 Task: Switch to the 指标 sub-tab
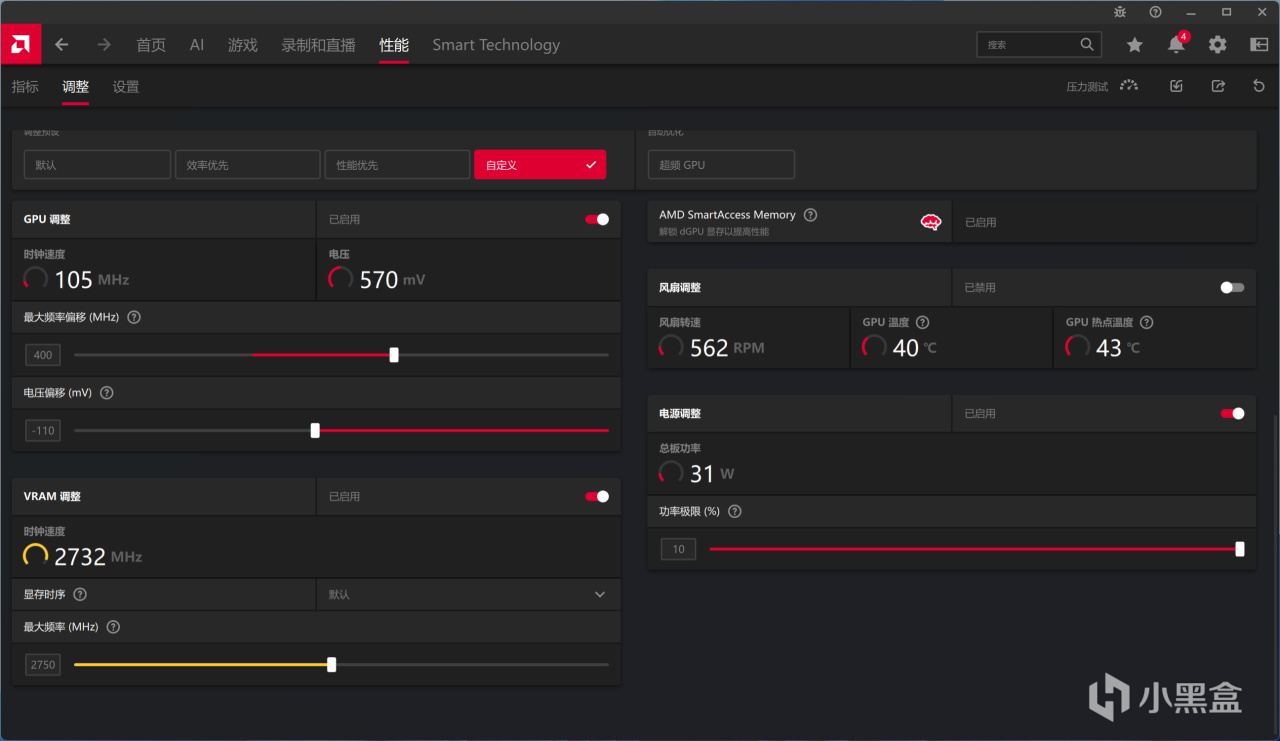25,87
